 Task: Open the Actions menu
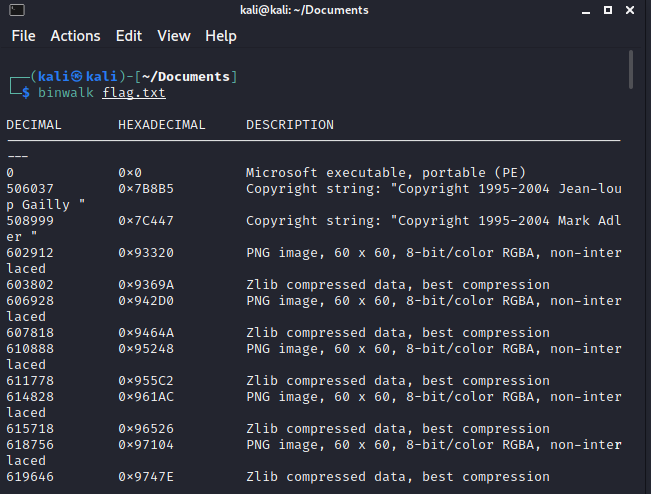pyautogui.click(x=75, y=36)
